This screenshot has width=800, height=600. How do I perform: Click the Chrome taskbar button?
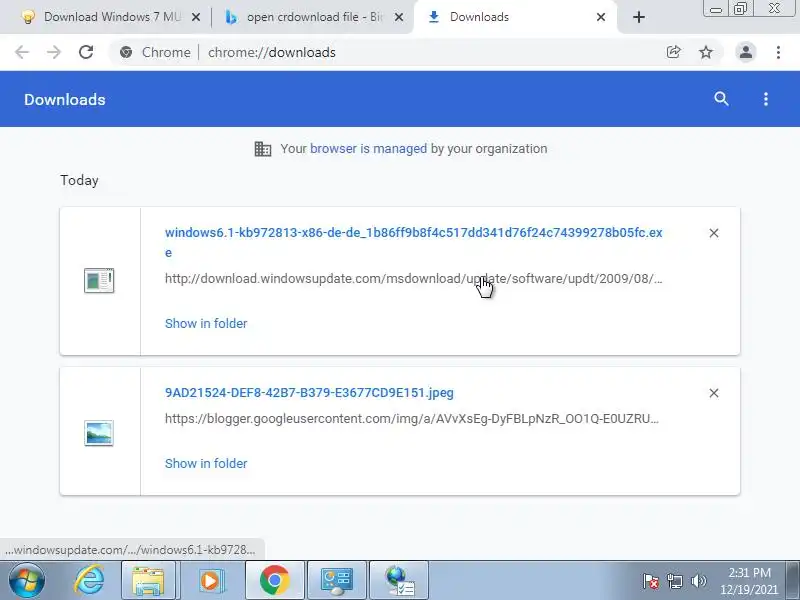274,580
